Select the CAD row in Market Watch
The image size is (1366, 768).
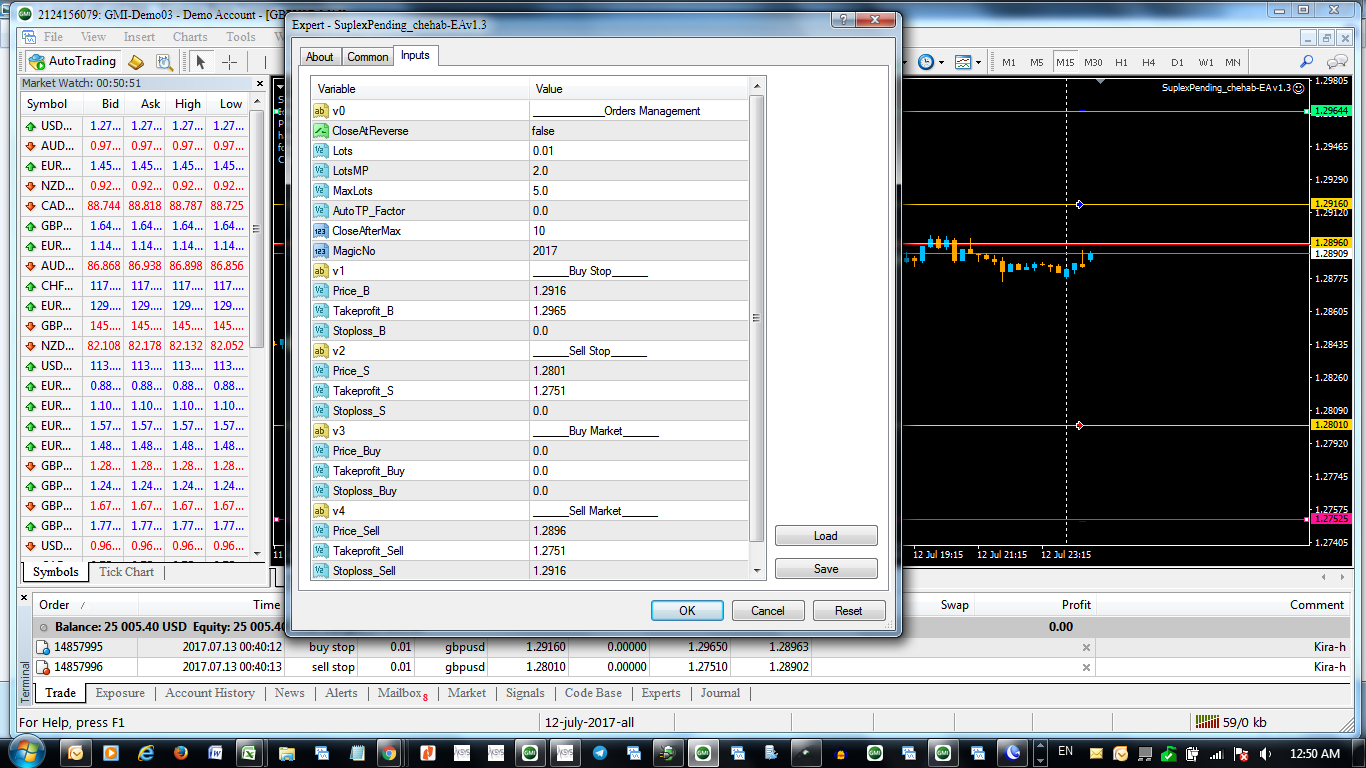point(134,206)
